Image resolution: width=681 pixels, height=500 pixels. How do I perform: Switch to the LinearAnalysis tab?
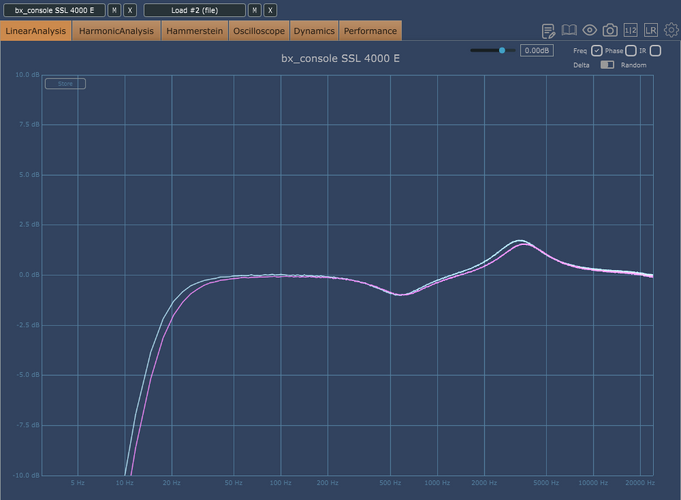tap(36, 31)
